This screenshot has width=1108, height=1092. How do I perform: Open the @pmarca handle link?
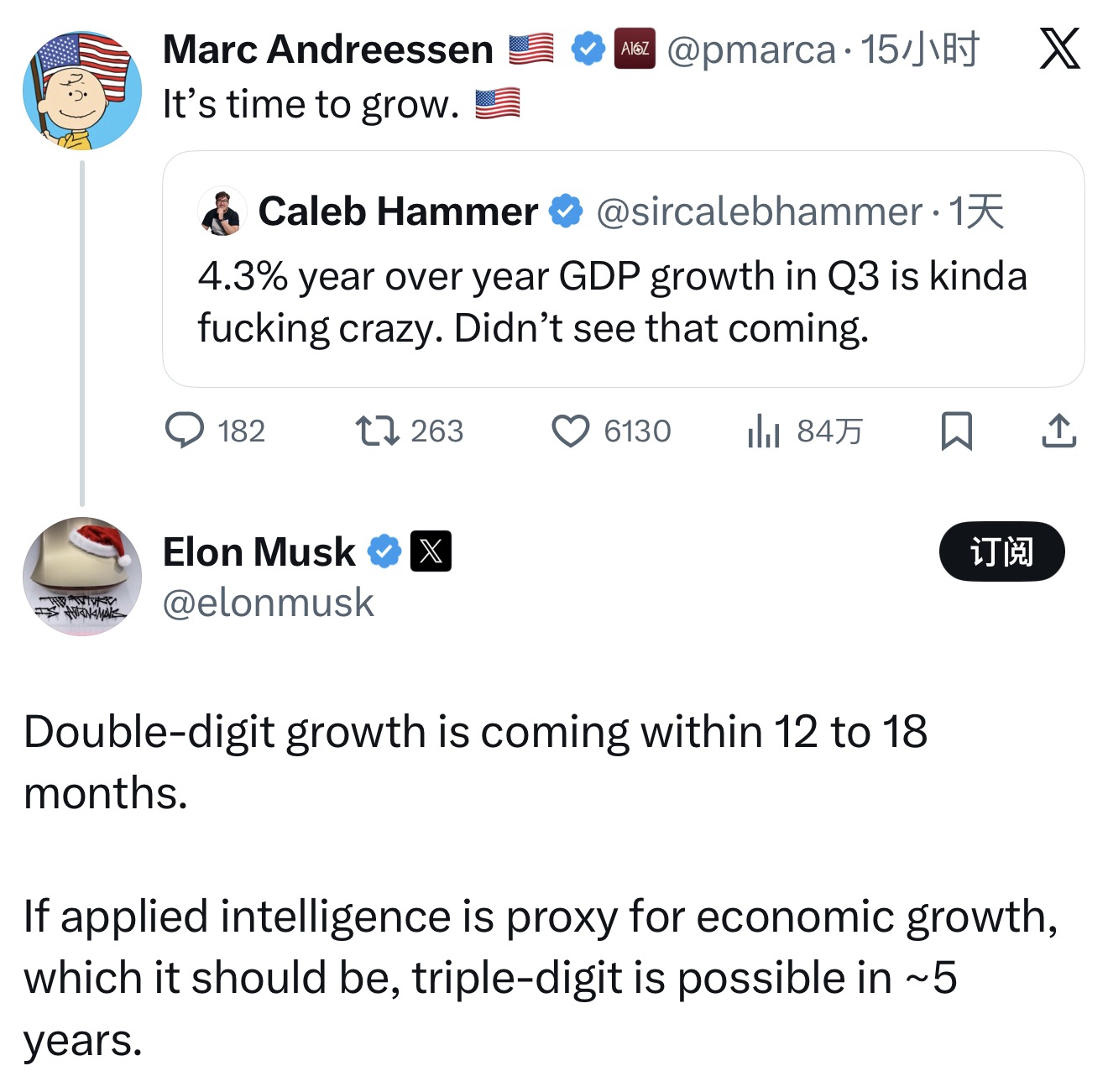point(751,50)
